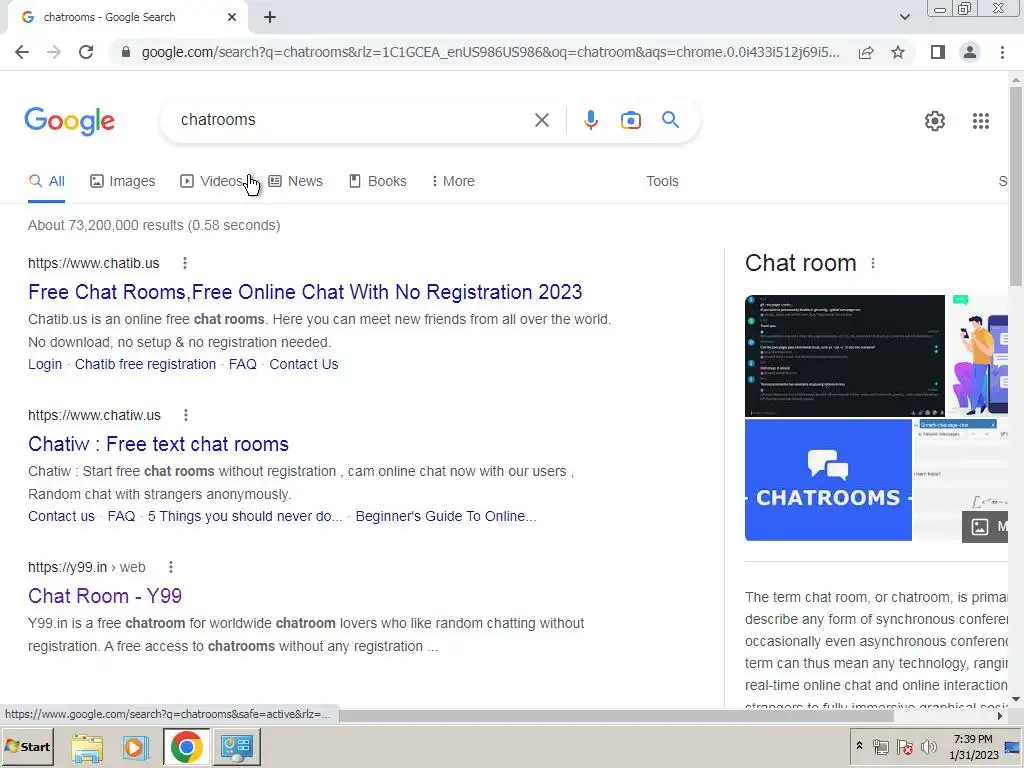
Task: Click https://www.chatib.us URL text
Action: point(93,263)
